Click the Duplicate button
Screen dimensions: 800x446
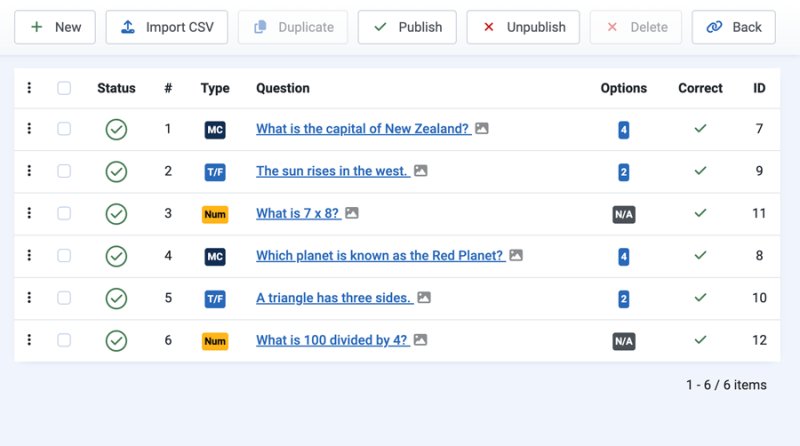click(x=293, y=27)
